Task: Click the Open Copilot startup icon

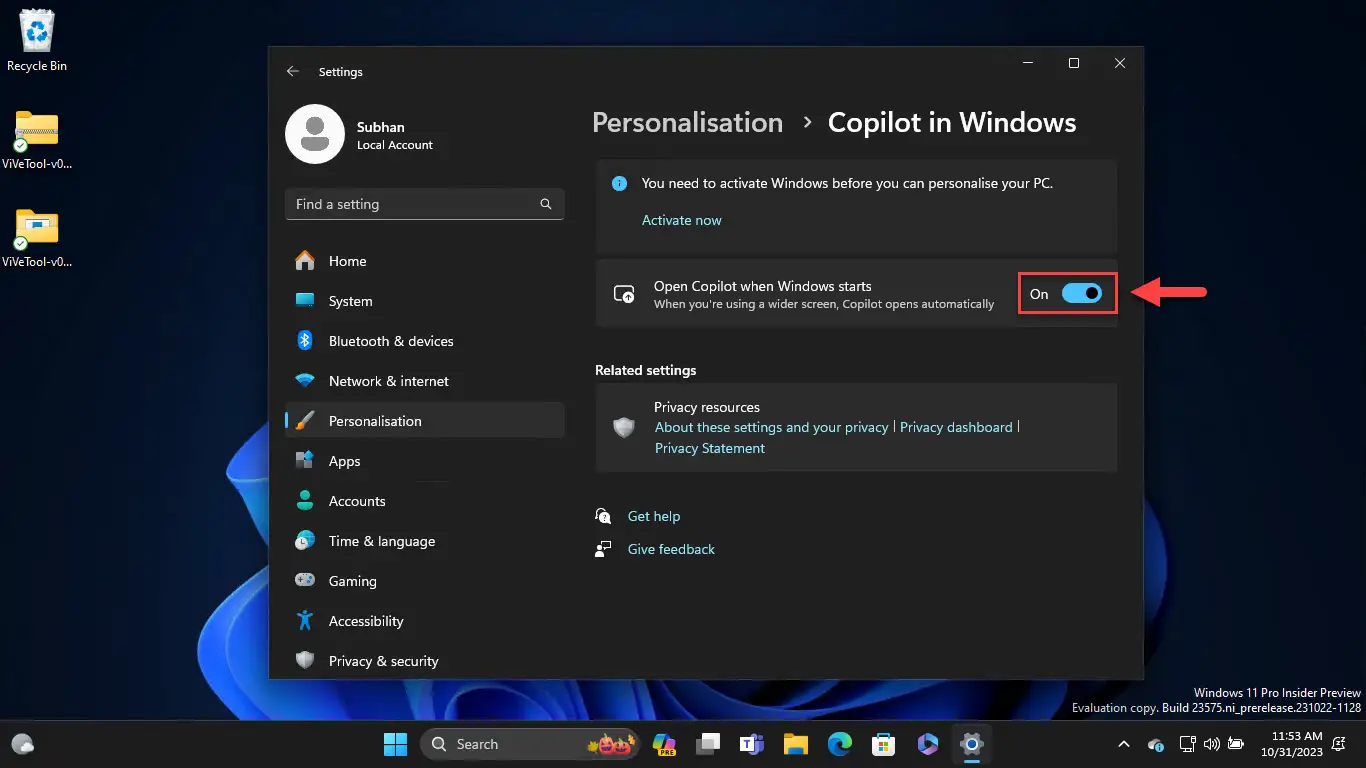Action: click(x=624, y=294)
